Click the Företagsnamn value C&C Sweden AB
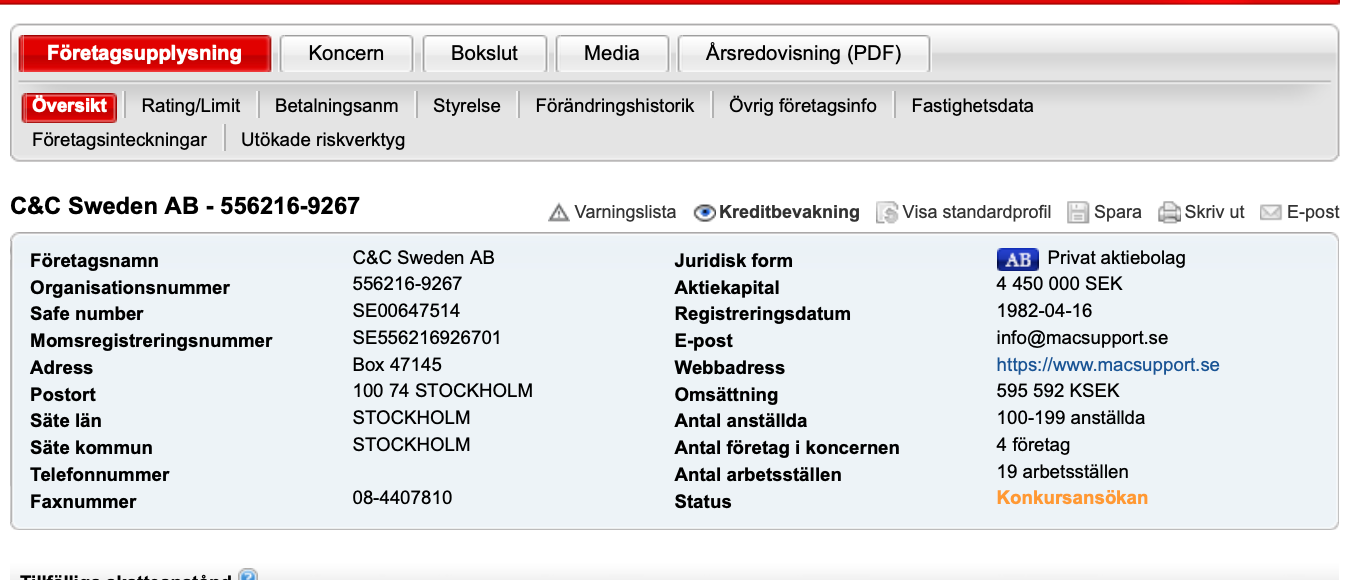 pyautogui.click(x=424, y=258)
